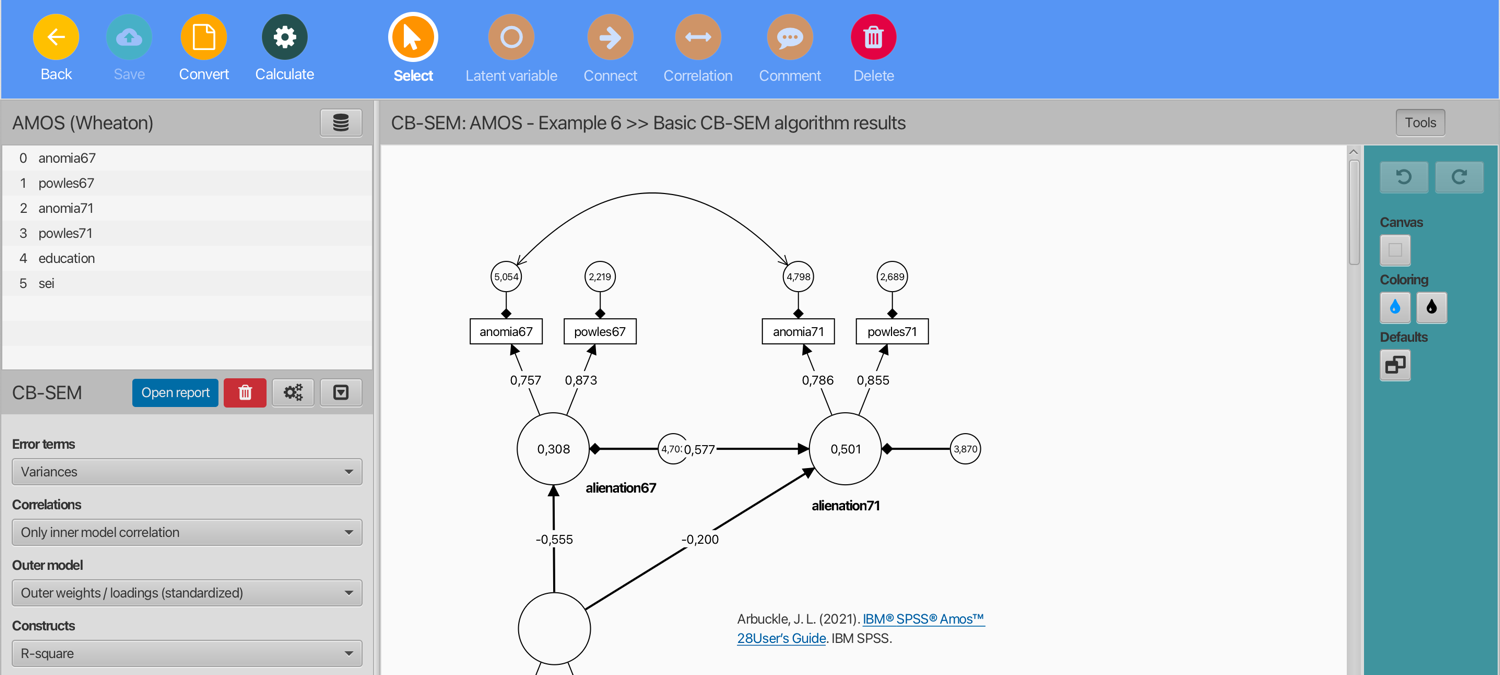The image size is (1500, 675).
Task: Click the loading value 0,855
Action: coord(873,380)
